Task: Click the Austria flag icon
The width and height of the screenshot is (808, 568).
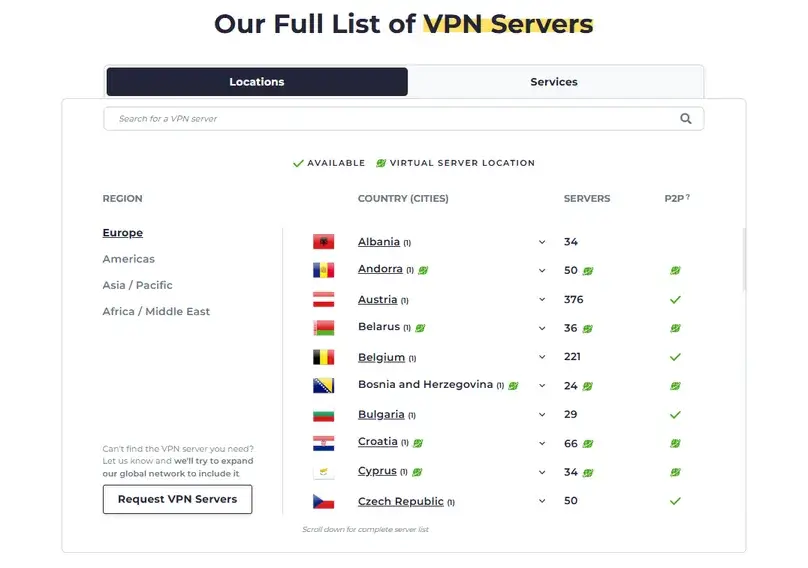Action: click(x=324, y=299)
